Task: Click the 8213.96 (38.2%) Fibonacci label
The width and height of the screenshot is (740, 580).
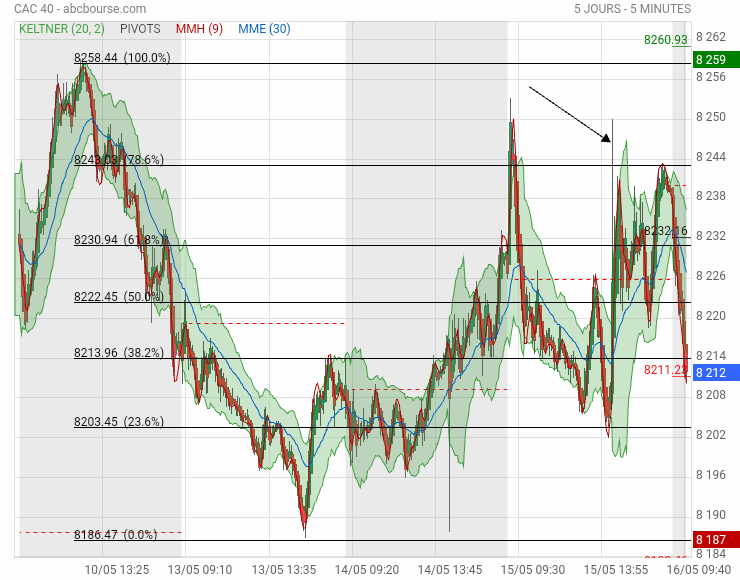Action: [x=119, y=353]
